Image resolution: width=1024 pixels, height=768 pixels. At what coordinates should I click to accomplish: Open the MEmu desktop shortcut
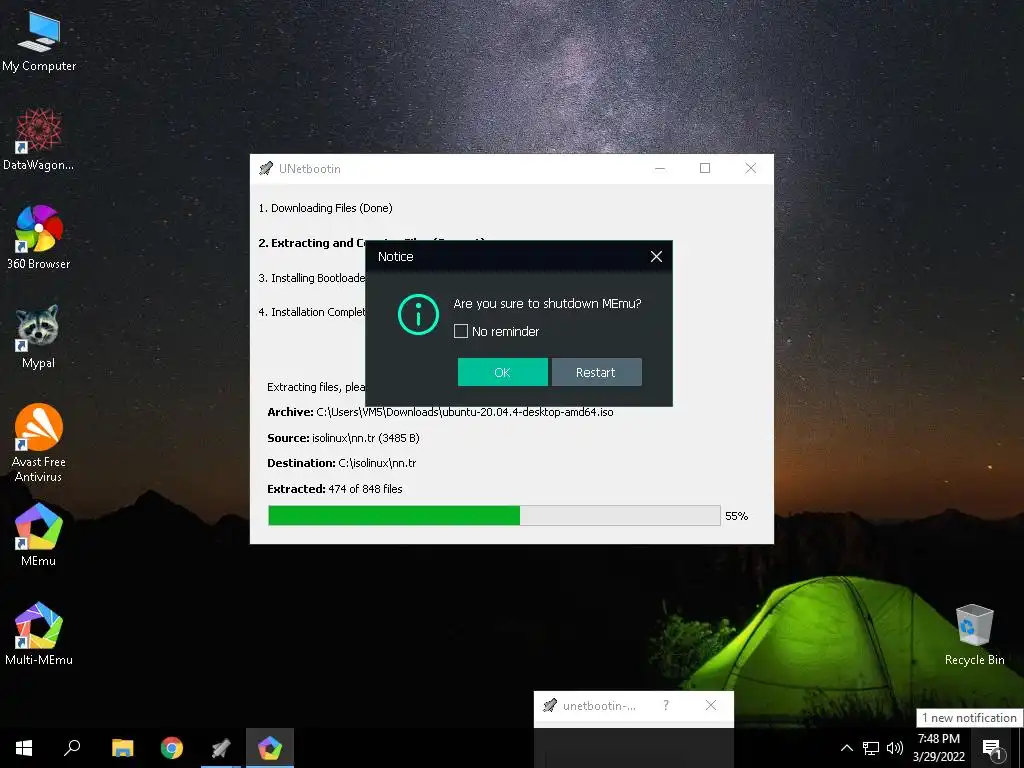39,535
